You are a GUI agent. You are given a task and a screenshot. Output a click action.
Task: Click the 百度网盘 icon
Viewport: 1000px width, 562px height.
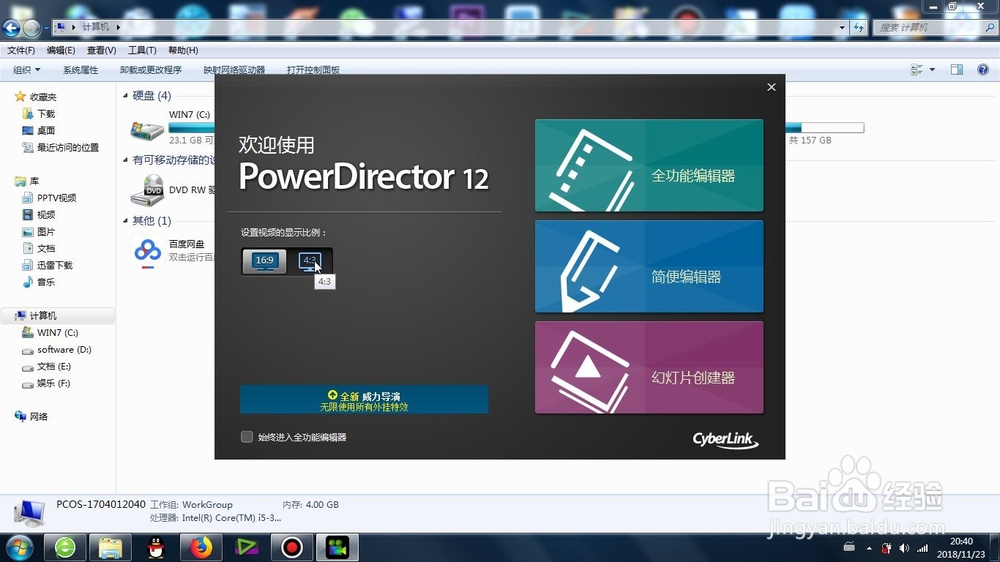click(147, 251)
